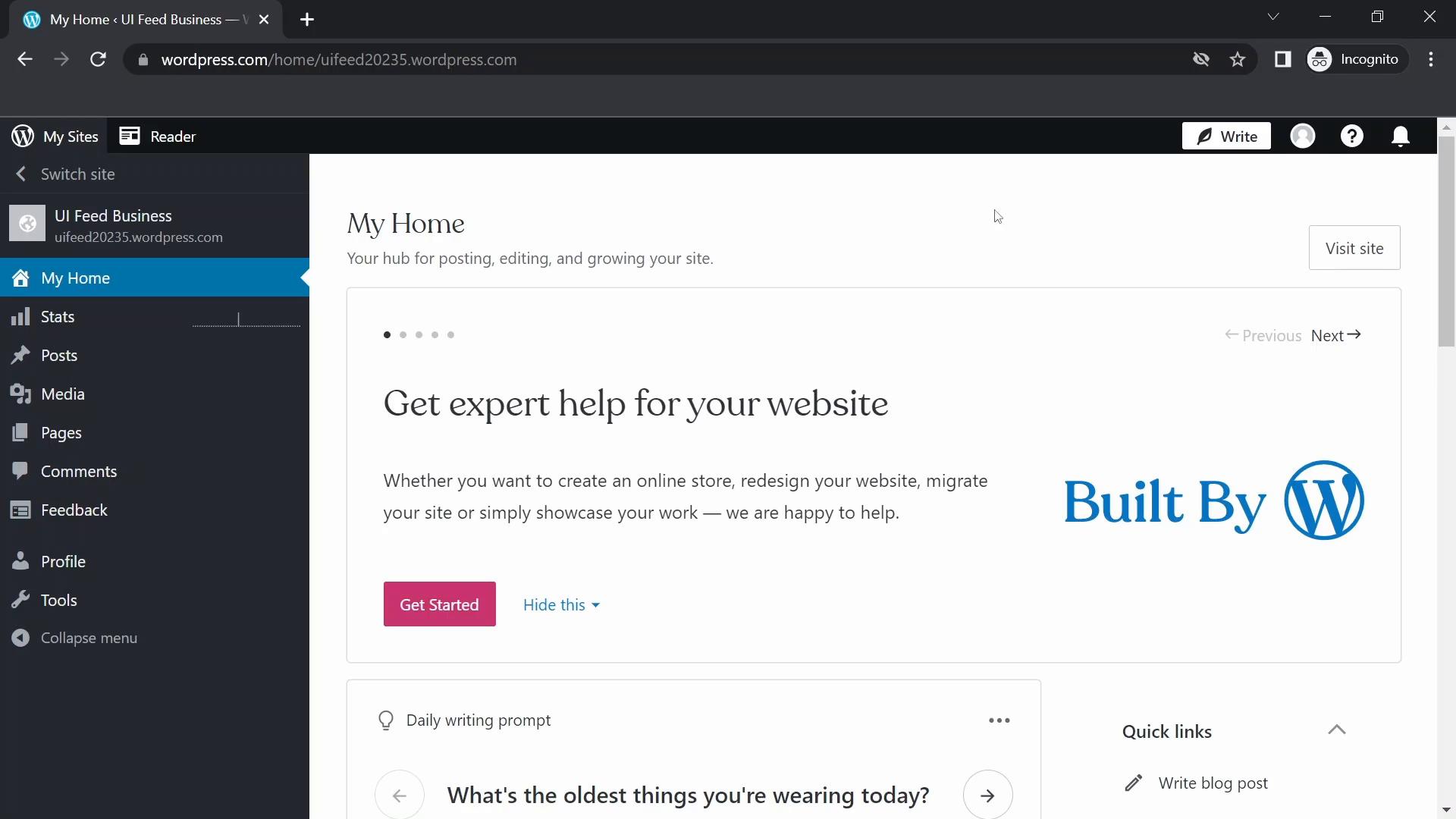Click the Write blog post link
1456x819 pixels.
click(x=1213, y=783)
